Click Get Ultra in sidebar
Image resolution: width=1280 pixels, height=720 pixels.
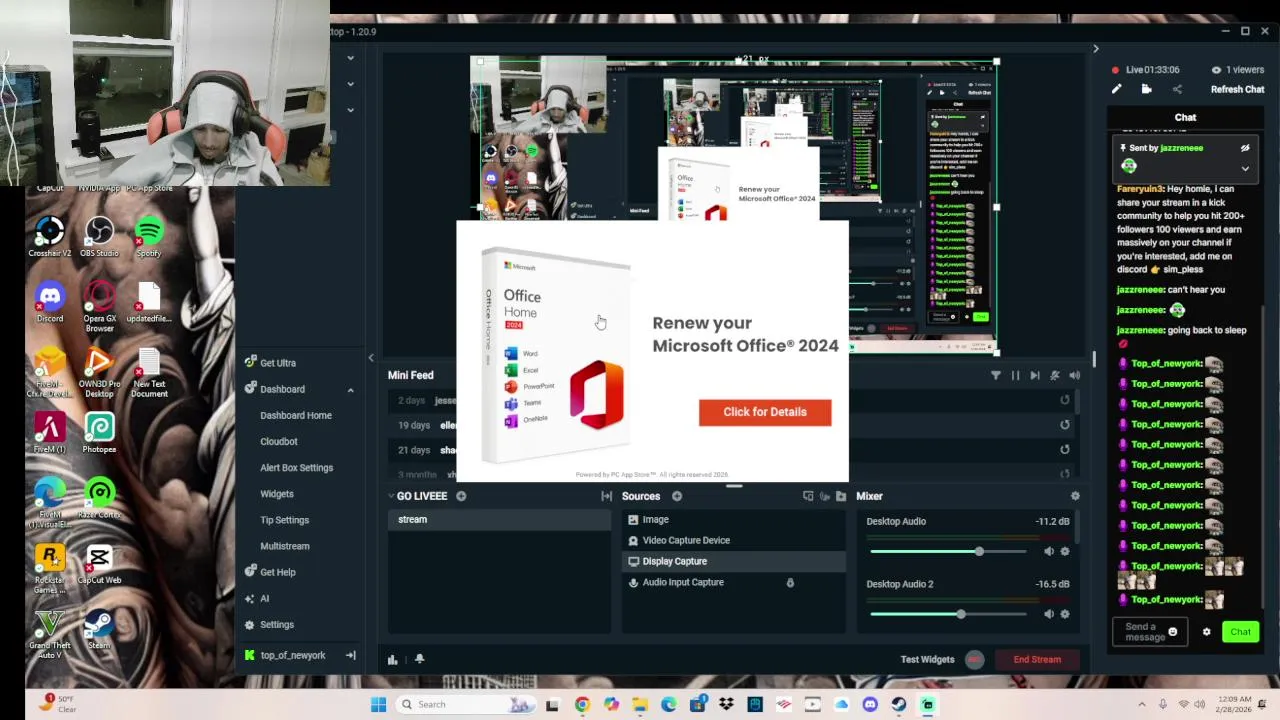tap(270, 363)
